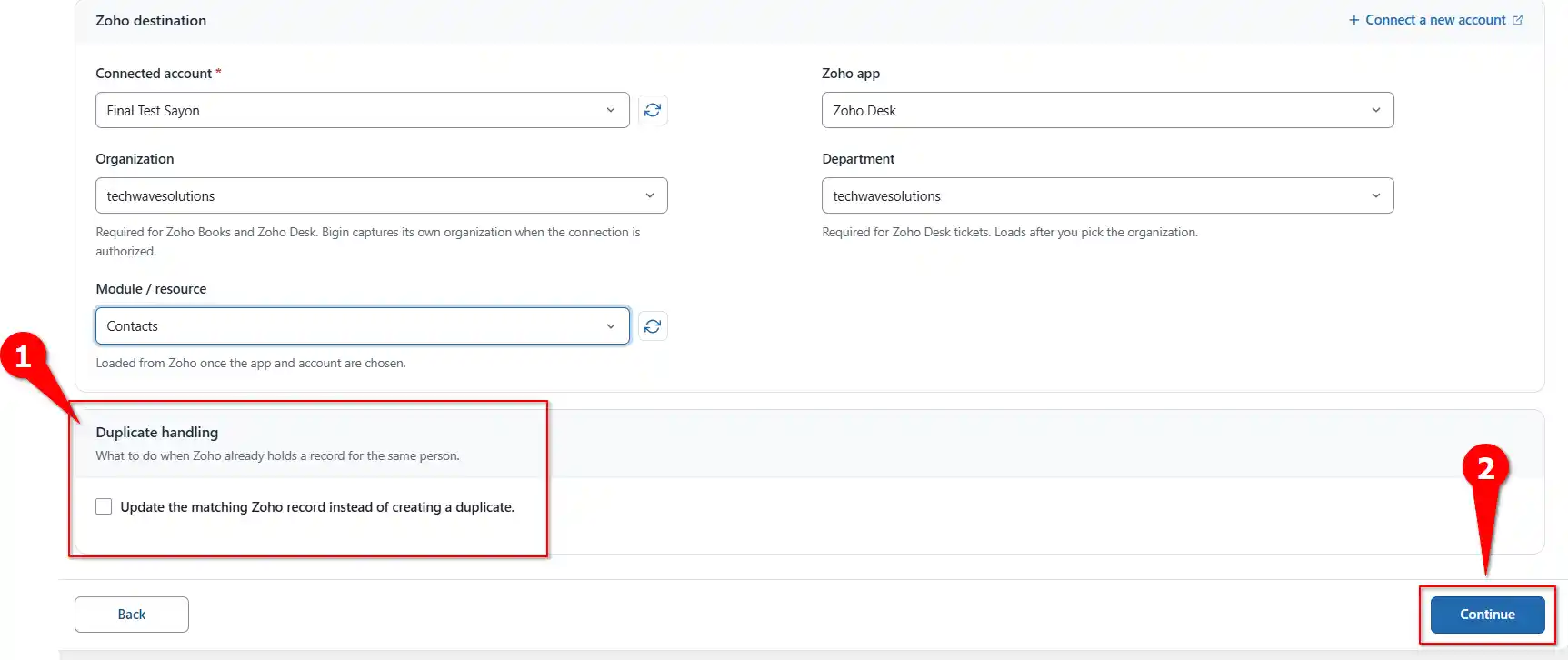The height and width of the screenshot is (660, 1568).
Task: Enable updating matching Zoho record checkbox
Action: click(104, 506)
